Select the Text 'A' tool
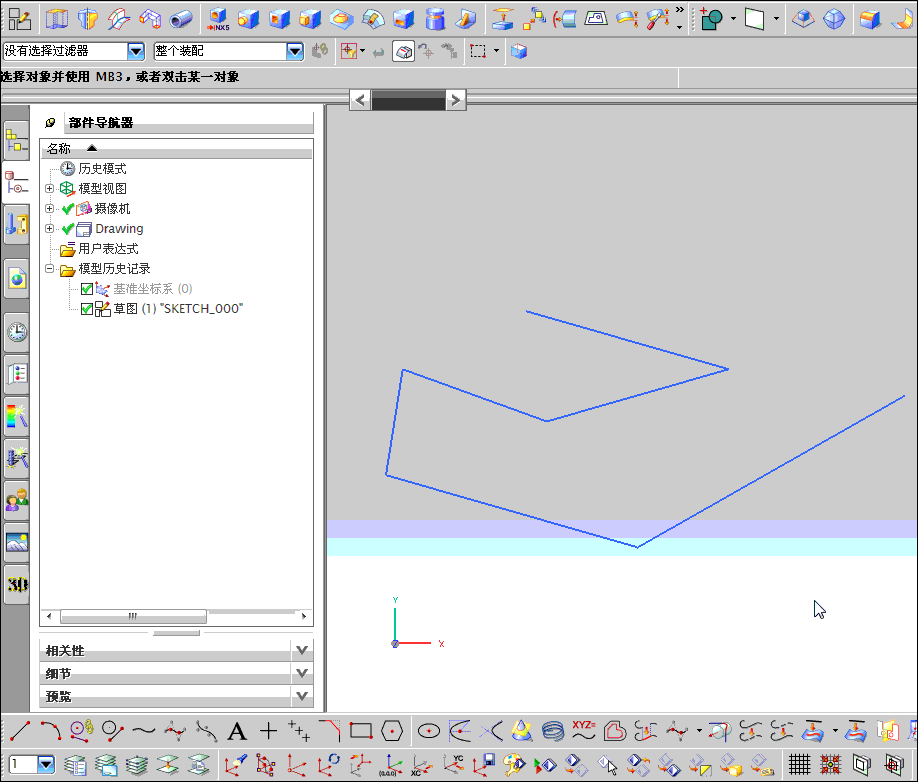The height and width of the screenshot is (782, 918). click(x=237, y=731)
